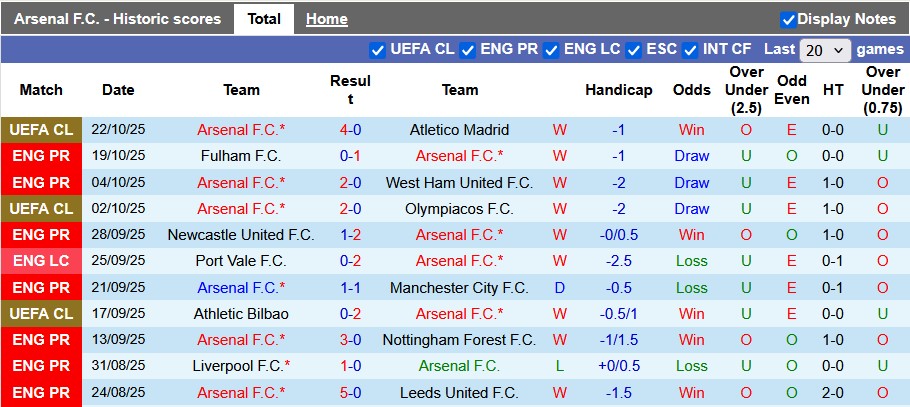910x407 pixels.
Task: Open the Last 20 games dropdown
Action: 826,49
